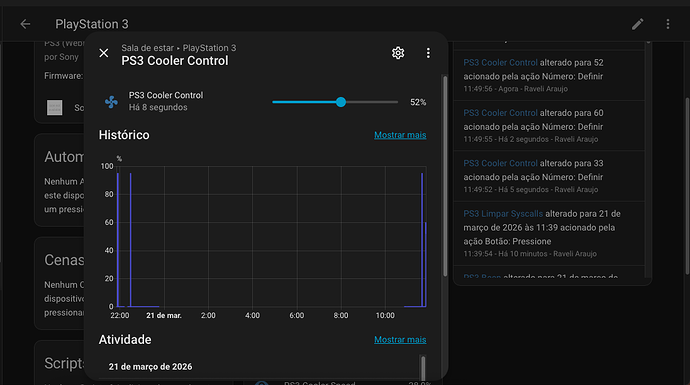Click the dialog title PS3 Cooler Control

[175, 61]
